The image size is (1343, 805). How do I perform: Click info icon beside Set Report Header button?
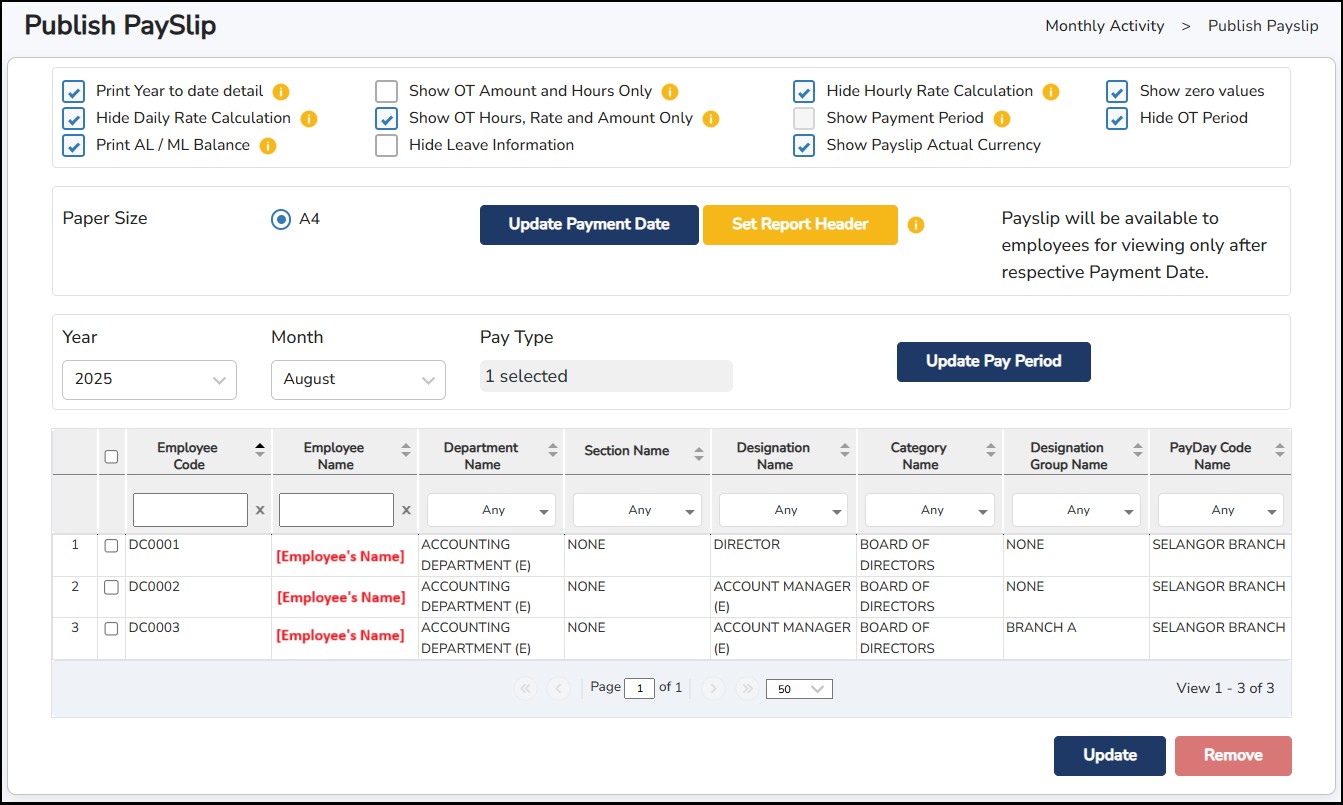tap(916, 225)
